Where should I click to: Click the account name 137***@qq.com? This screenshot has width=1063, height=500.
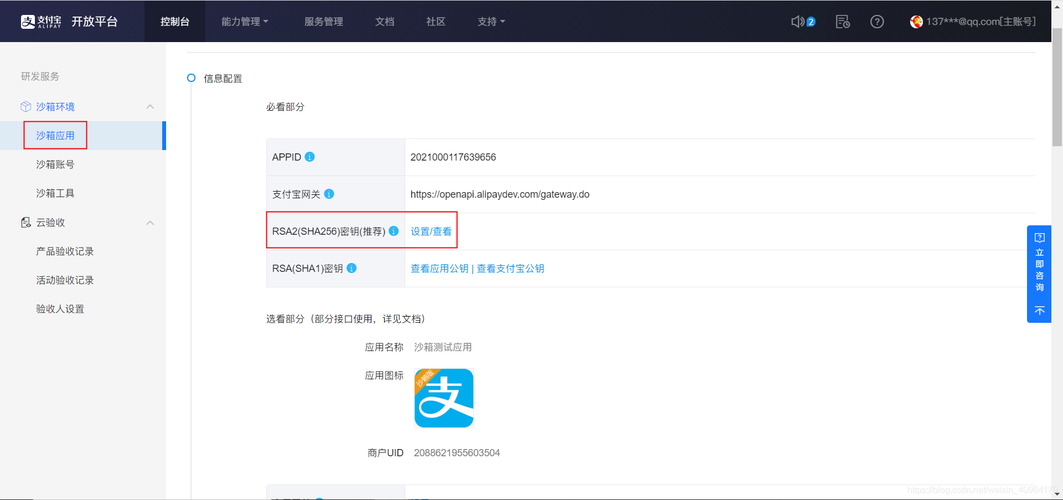[980, 22]
